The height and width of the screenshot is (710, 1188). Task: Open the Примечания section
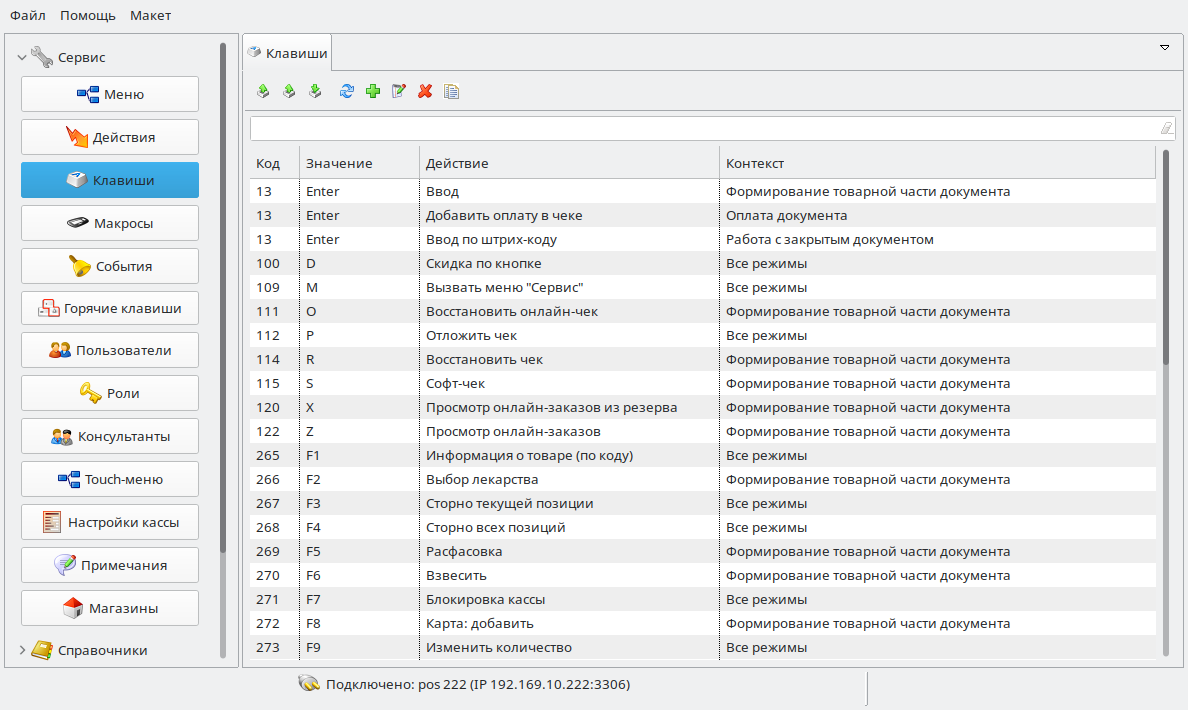click(110, 565)
